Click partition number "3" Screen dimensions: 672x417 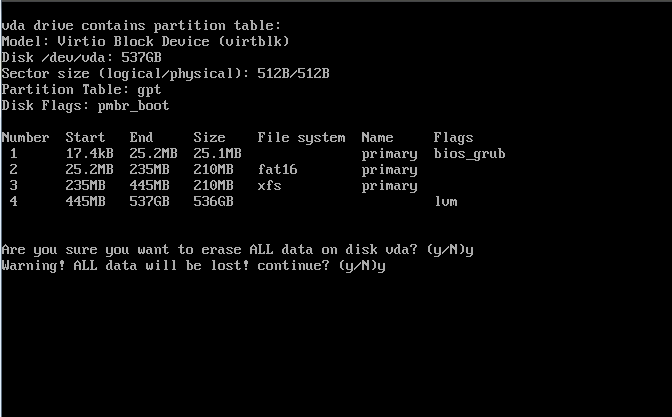click(x=13, y=186)
